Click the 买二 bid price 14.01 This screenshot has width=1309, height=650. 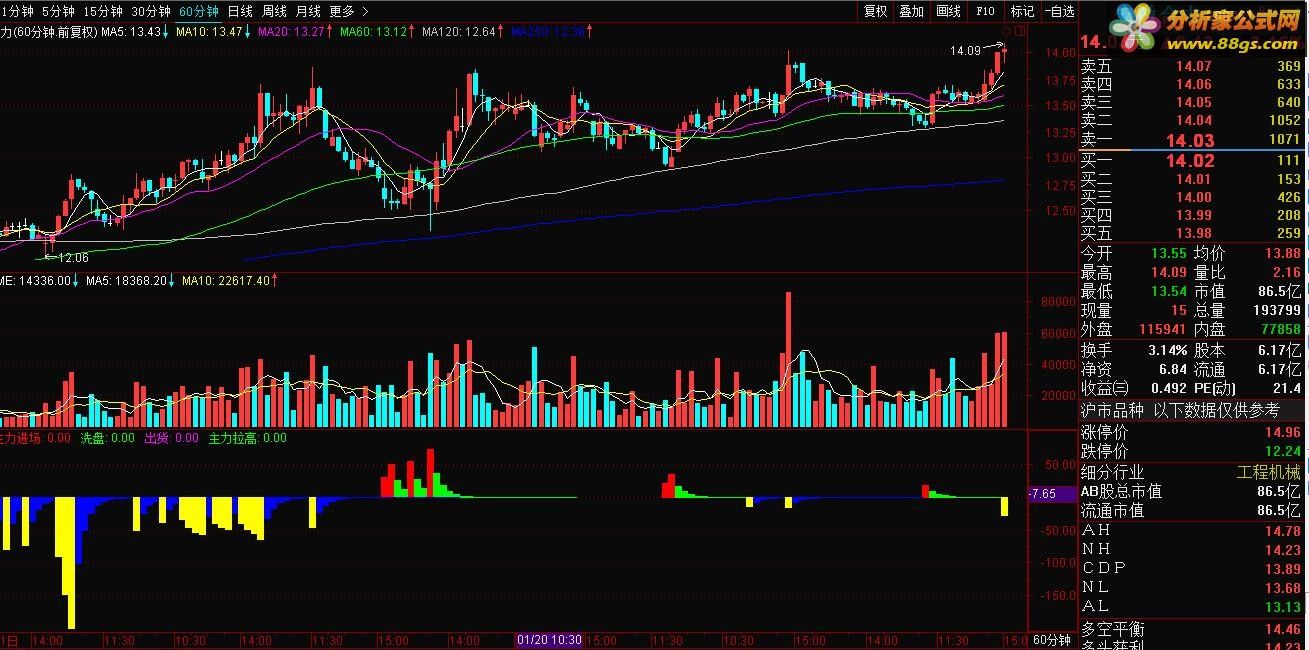pos(1193,179)
